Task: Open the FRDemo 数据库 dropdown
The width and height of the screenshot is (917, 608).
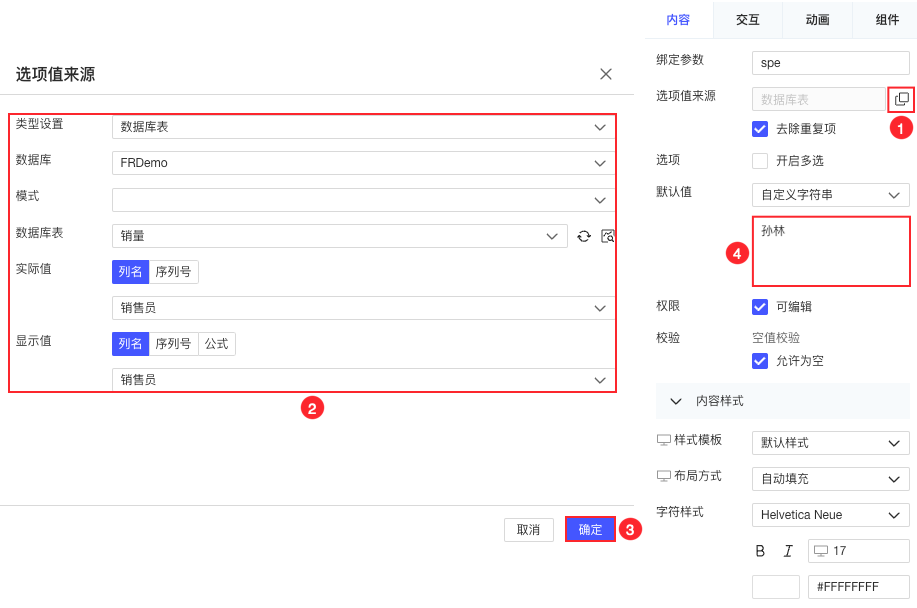Action: point(363,163)
